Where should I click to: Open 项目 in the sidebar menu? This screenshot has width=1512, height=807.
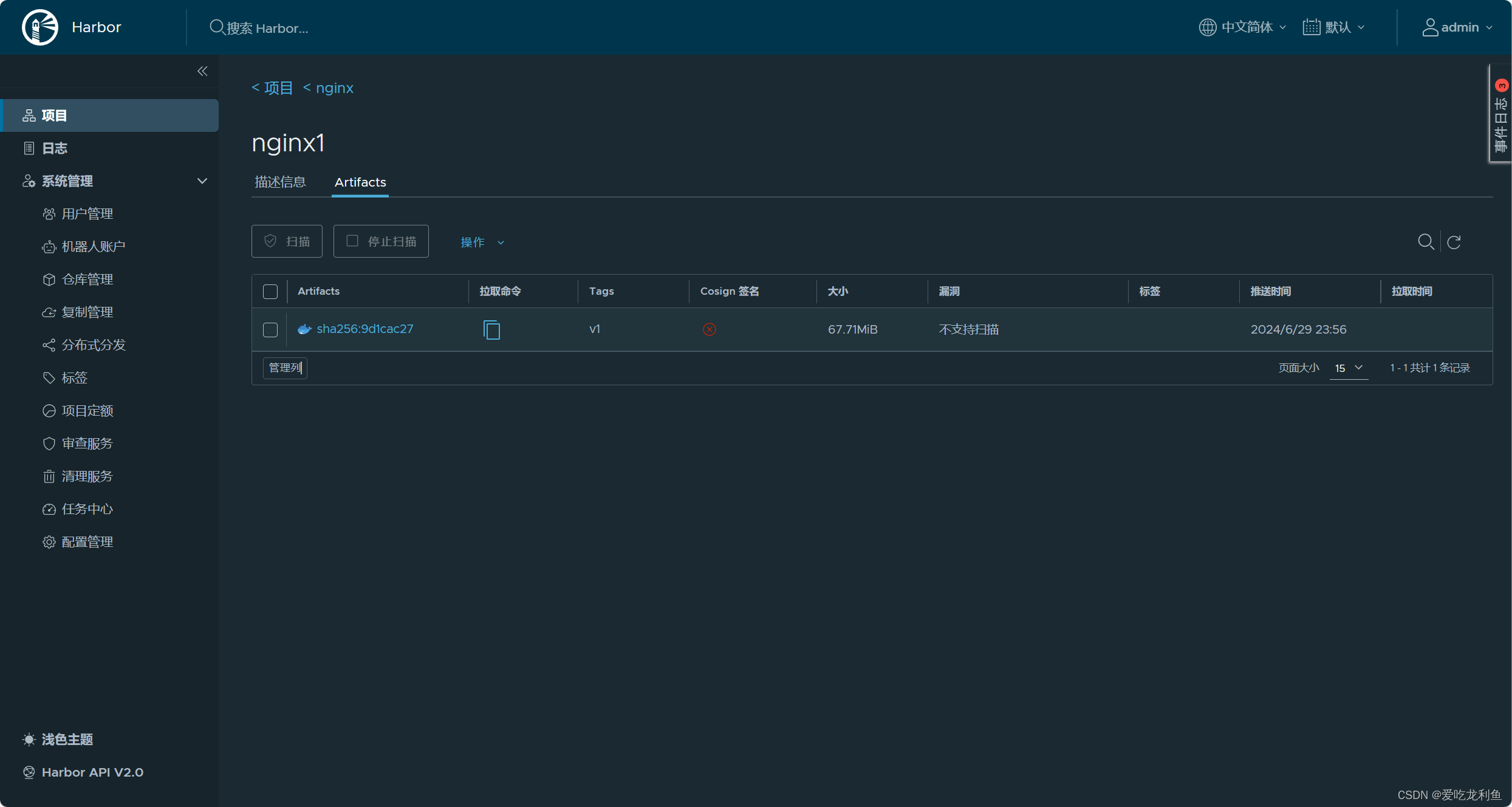click(111, 115)
